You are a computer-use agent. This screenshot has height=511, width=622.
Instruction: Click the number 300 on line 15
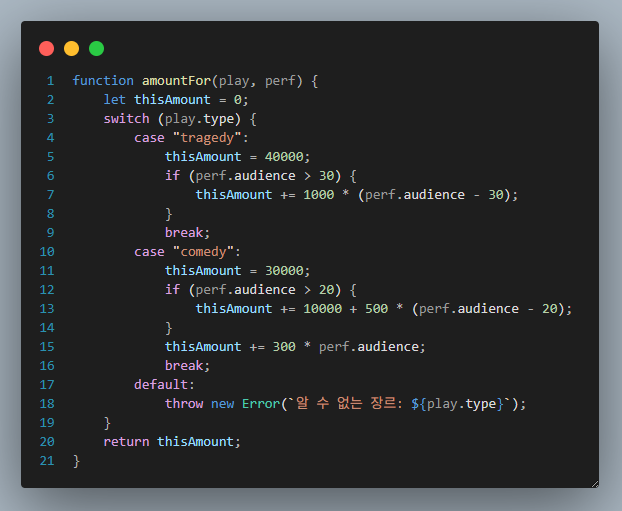coord(284,347)
